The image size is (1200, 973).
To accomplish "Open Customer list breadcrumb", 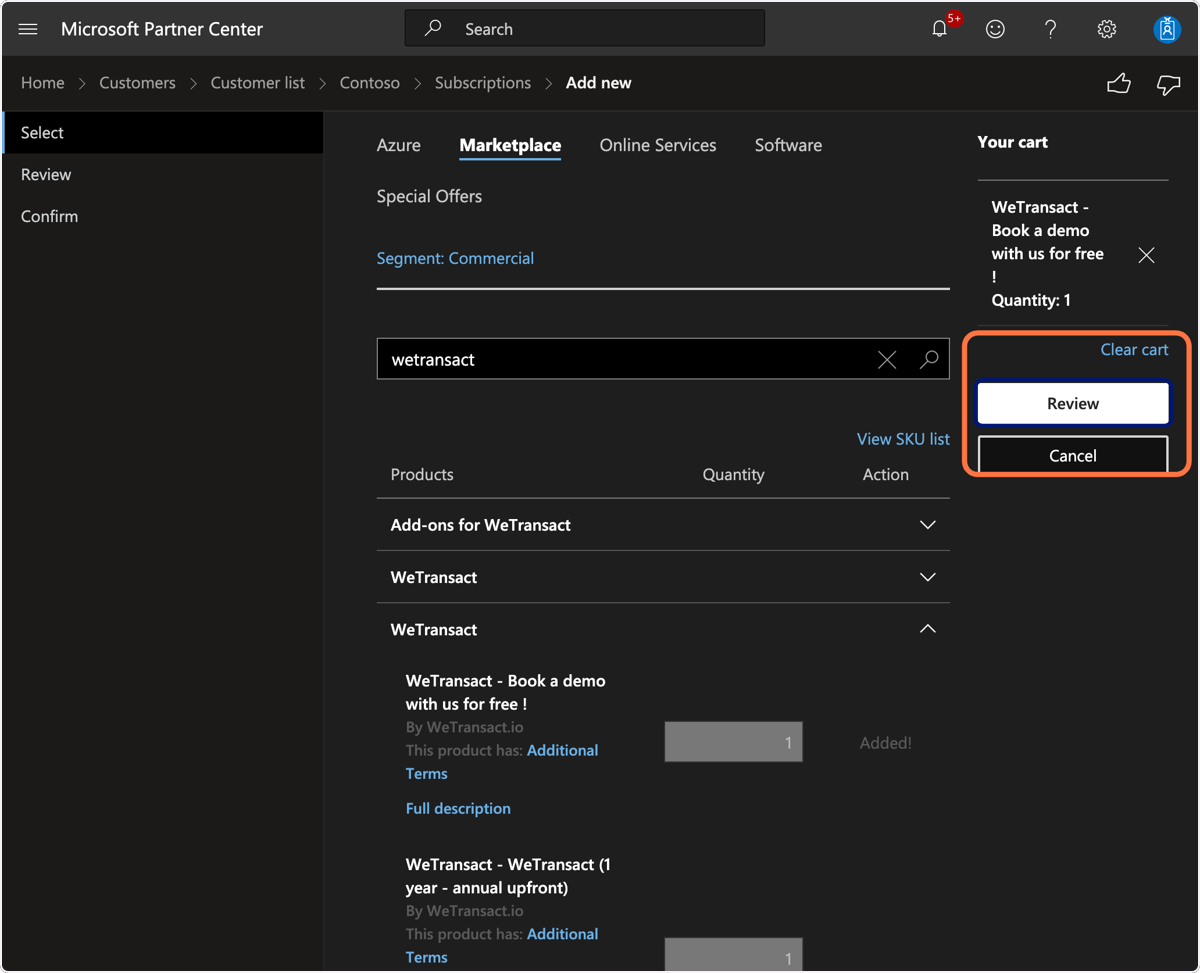I will coord(258,83).
